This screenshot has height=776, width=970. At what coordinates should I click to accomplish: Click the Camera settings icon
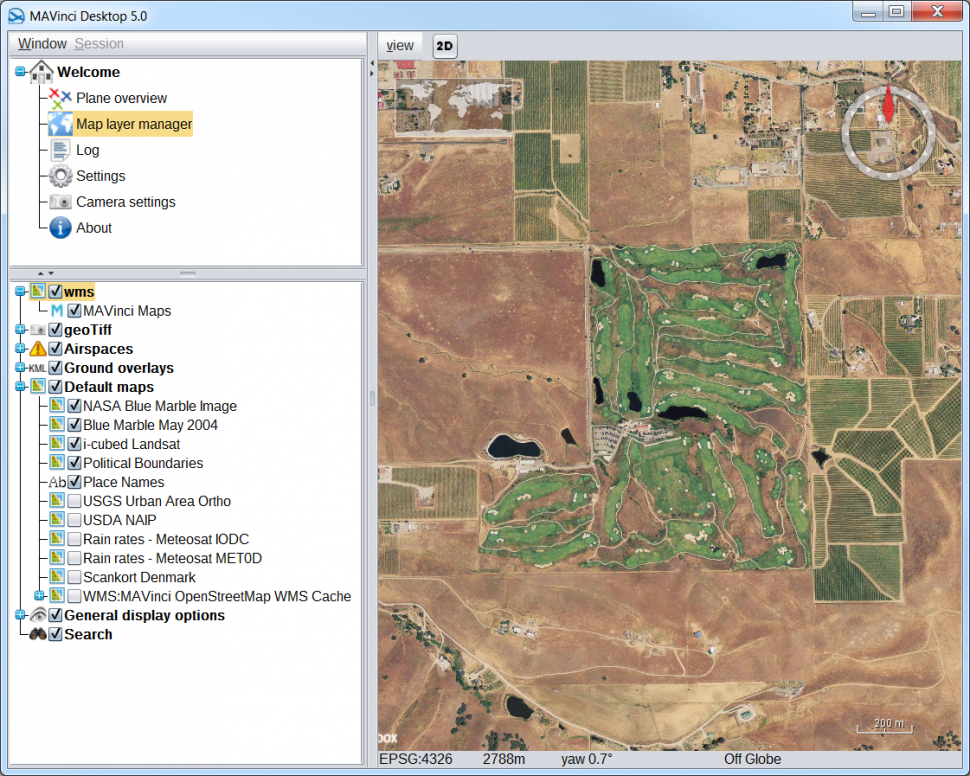point(60,202)
